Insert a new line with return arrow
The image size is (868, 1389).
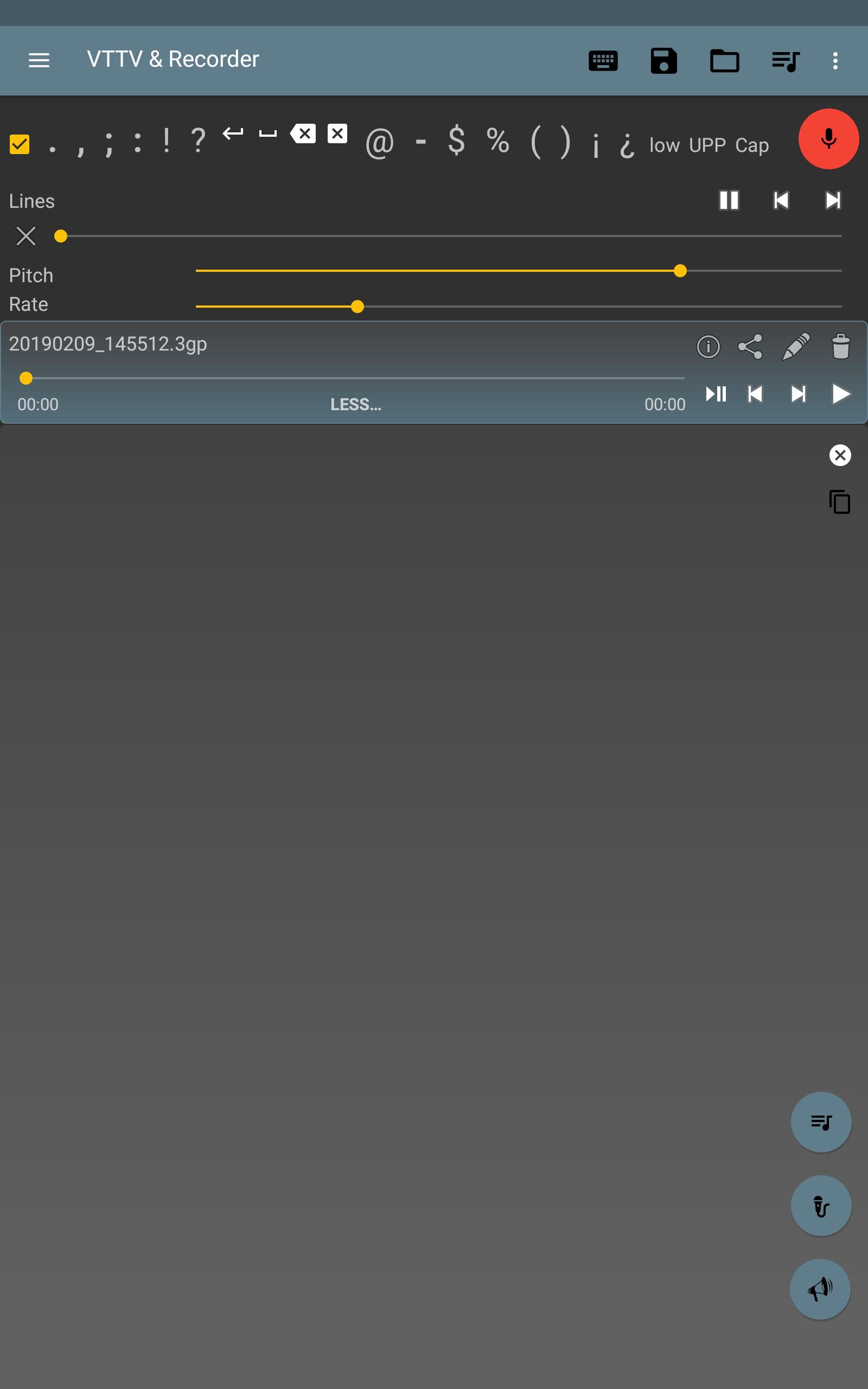[x=233, y=133]
